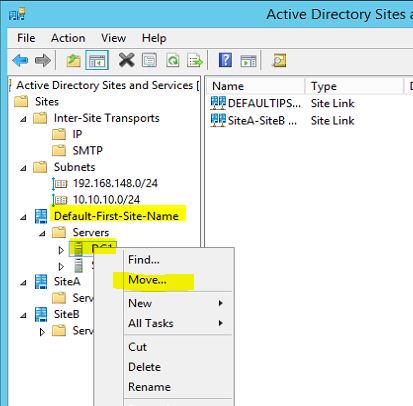Open the All Tasks submenu
The height and width of the screenshot is (406, 413).
(178, 323)
